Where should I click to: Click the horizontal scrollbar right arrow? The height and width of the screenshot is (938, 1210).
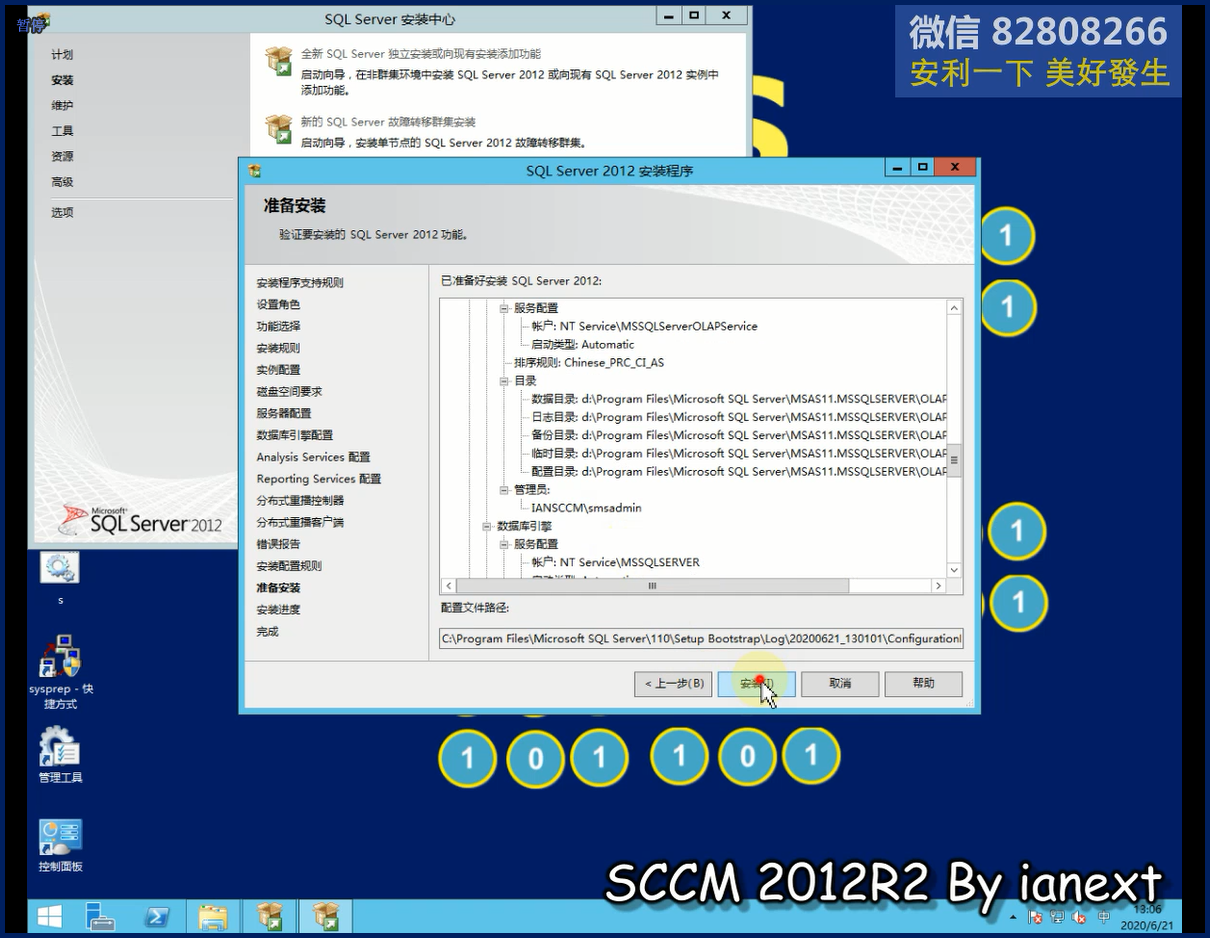coord(938,586)
